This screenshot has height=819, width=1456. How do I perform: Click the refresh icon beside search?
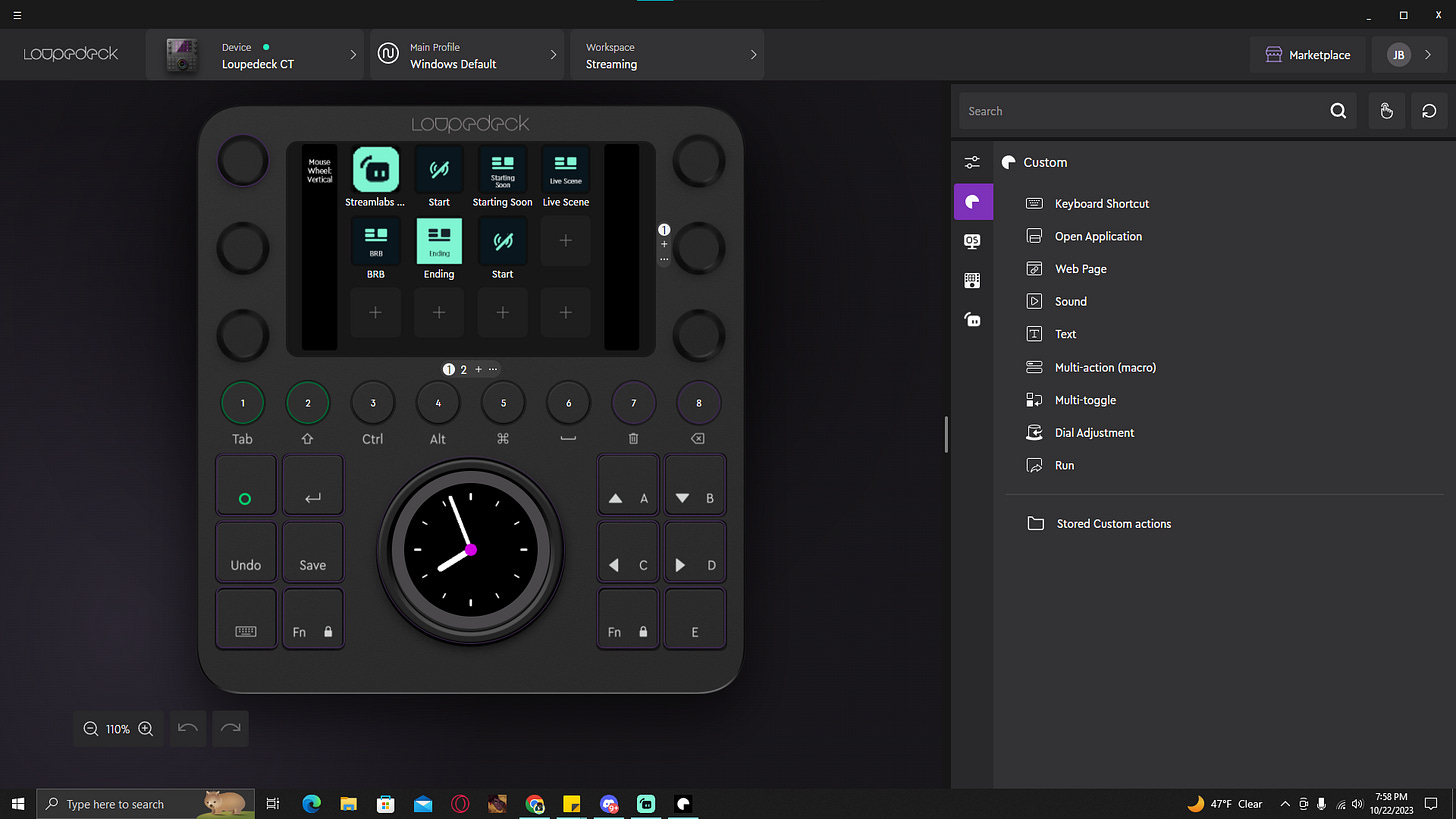pyautogui.click(x=1430, y=111)
